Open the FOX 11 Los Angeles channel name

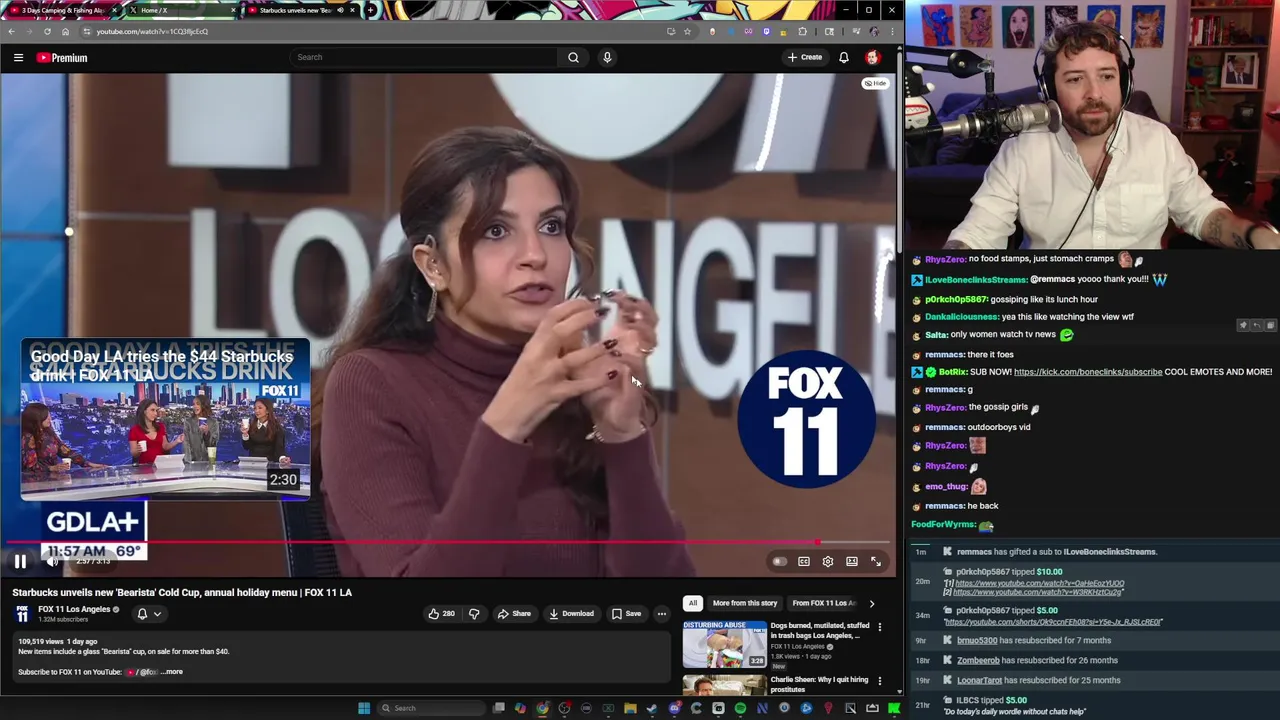[74, 609]
